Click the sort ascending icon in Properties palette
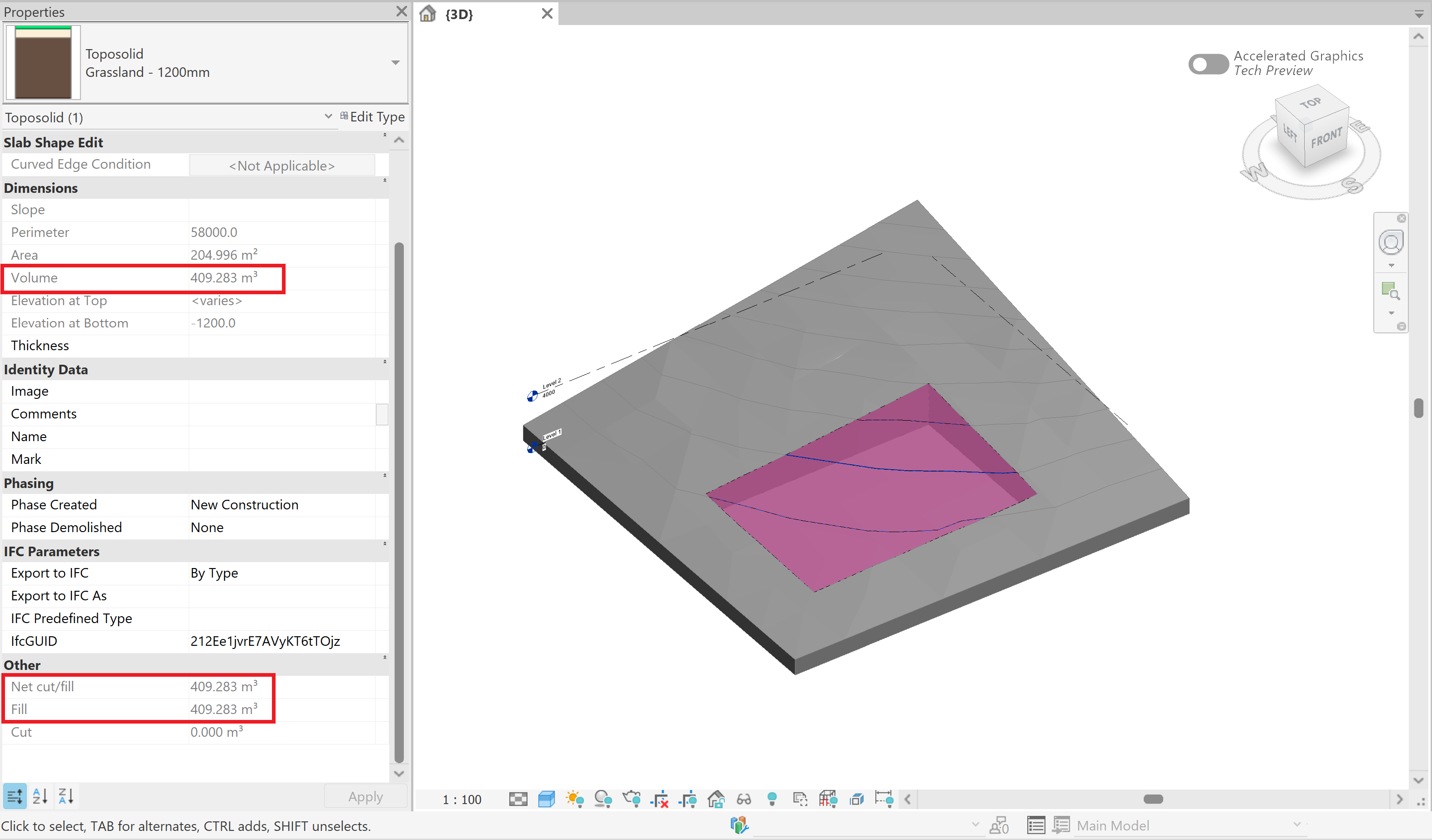The width and height of the screenshot is (1432, 840). (x=40, y=796)
